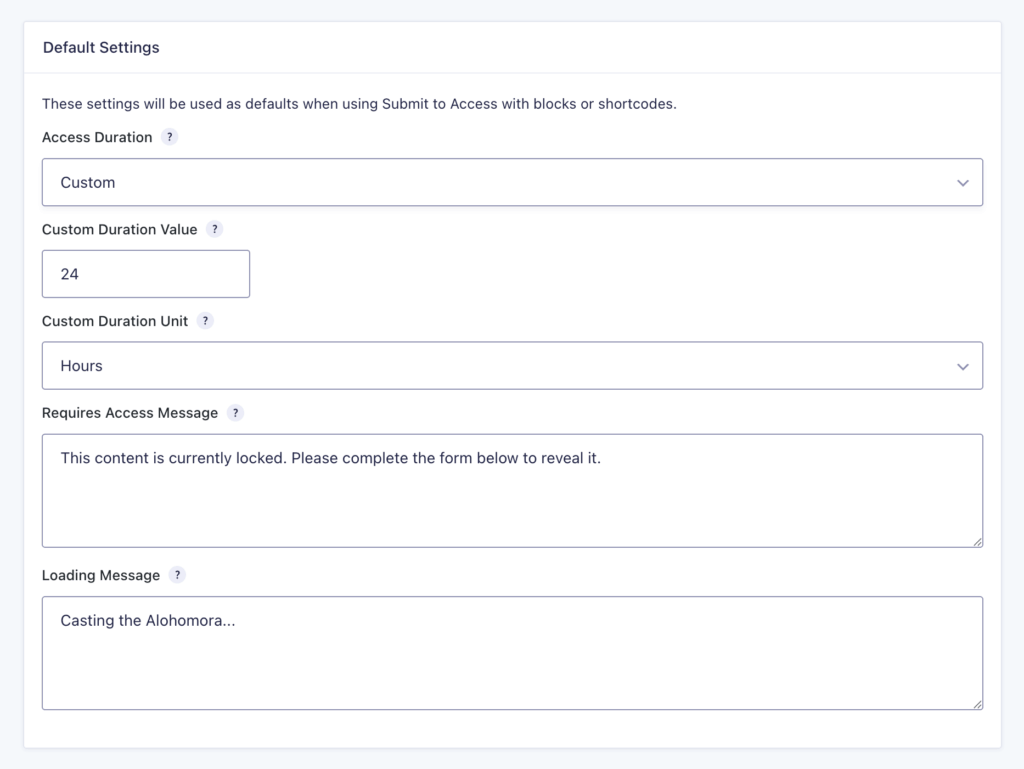The height and width of the screenshot is (769, 1024).
Task: Click the Default Settings panel header
Action: [x=100, y=47]
